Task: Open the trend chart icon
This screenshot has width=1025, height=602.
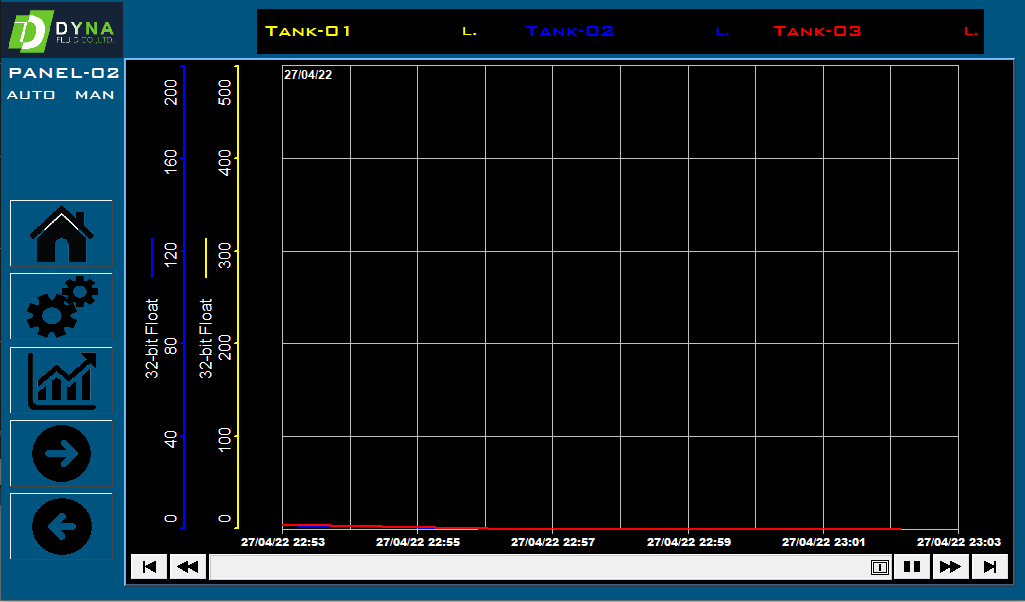Action: point(61,380)
